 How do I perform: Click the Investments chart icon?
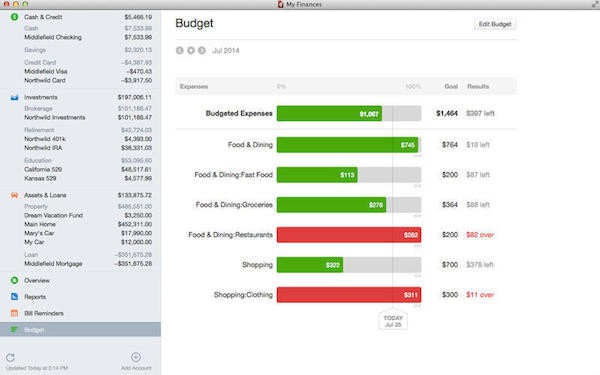click(15, 97)
